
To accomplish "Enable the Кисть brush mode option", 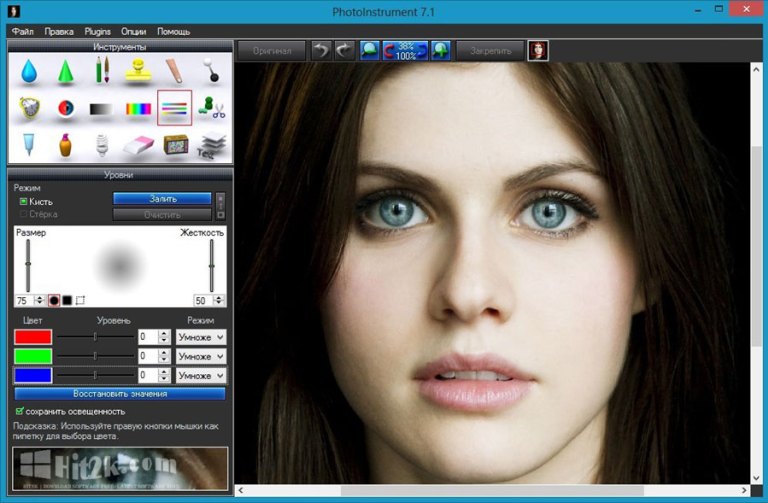I will tap(24, 201).
